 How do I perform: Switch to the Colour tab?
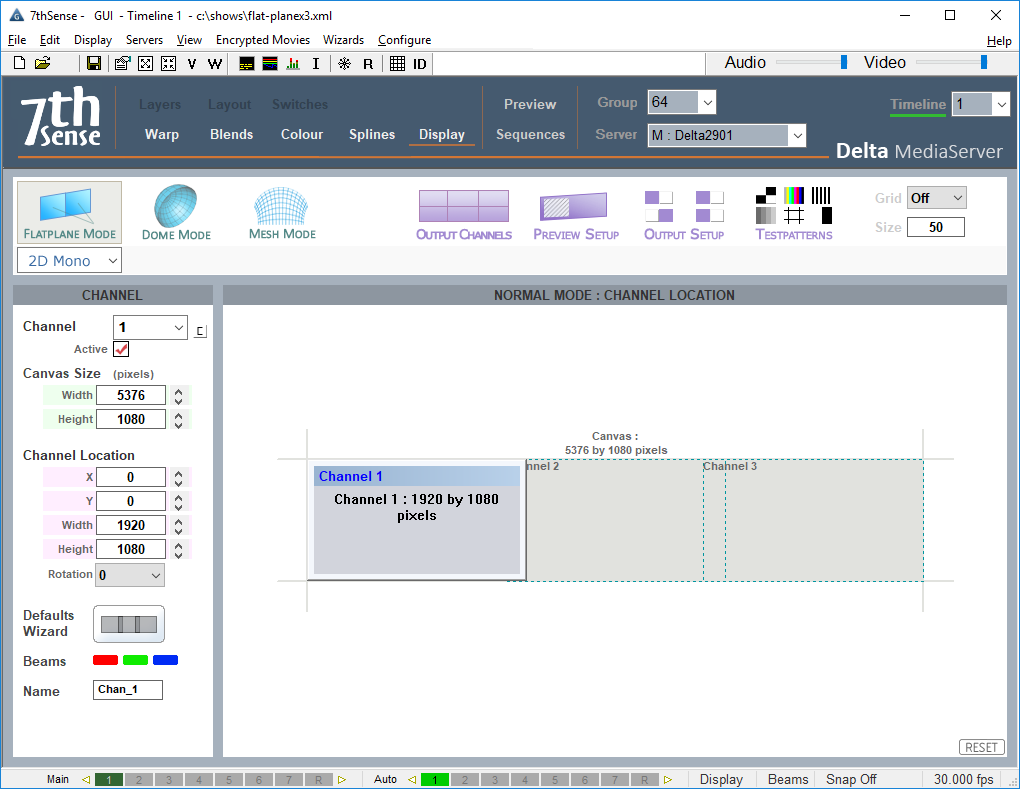pyautogui.click(x=302, y=135)
